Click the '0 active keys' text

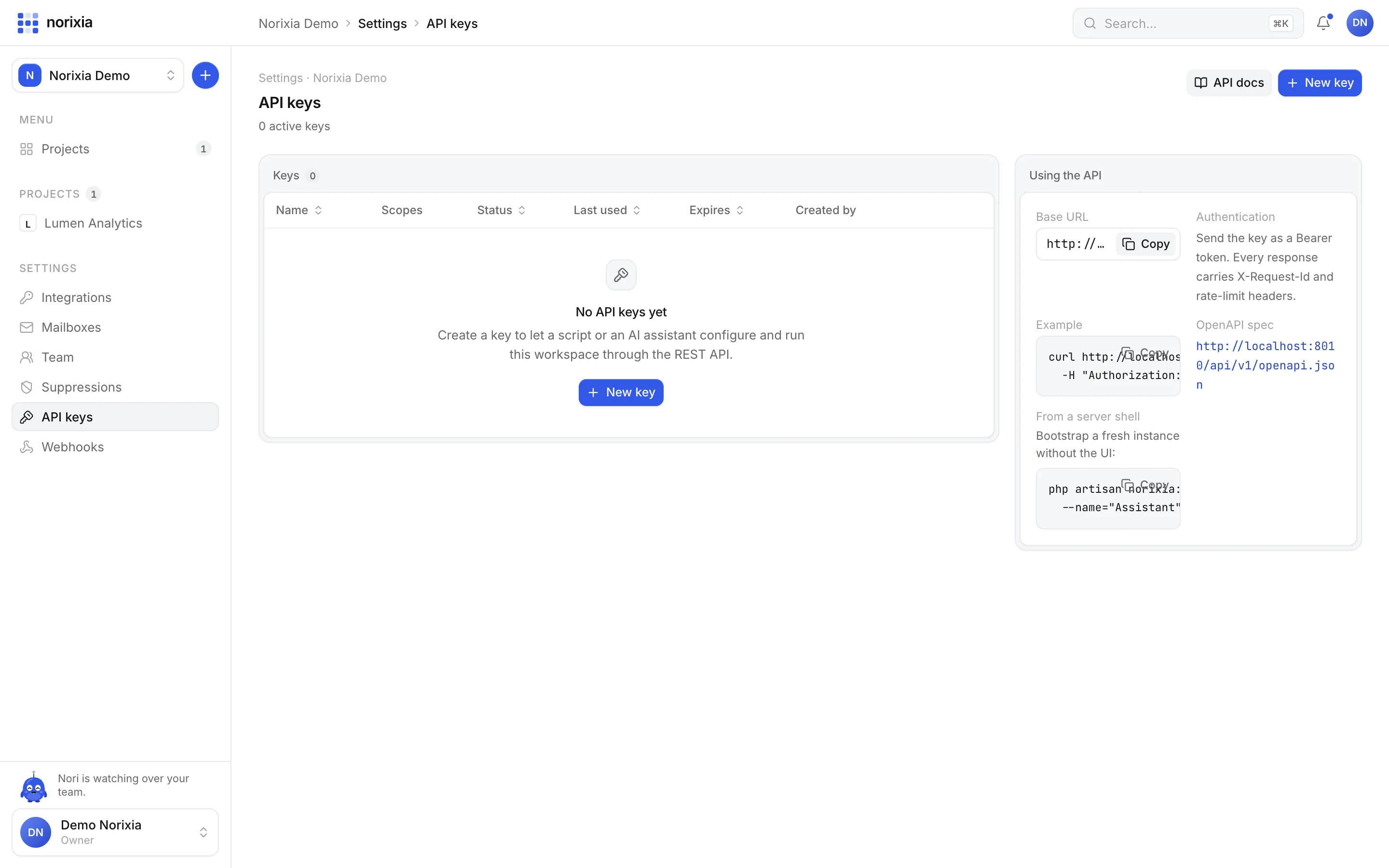click(x=294, y=126)
